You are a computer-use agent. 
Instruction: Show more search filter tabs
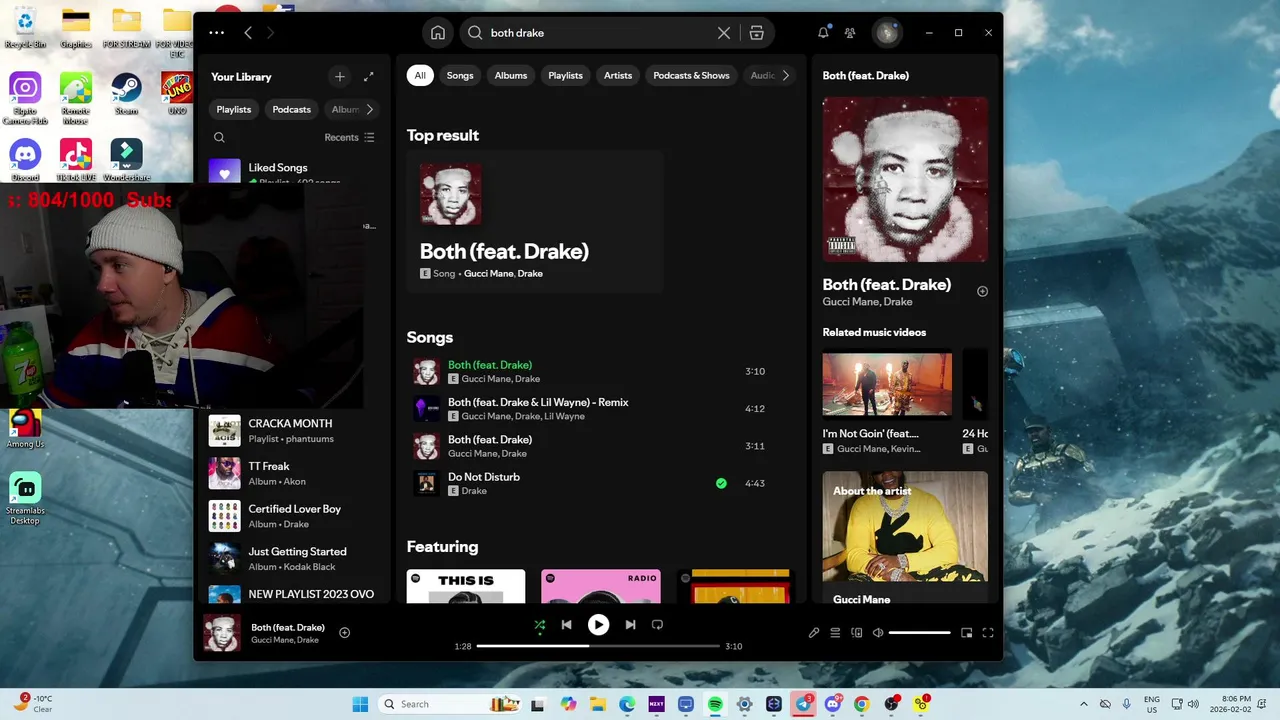(786, 75)
